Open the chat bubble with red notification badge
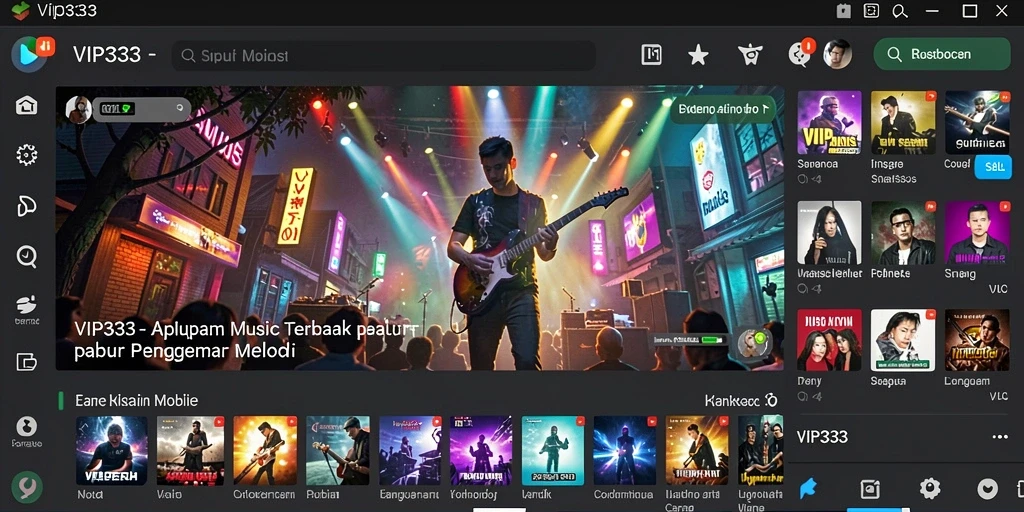The image size is (1024, 512). click(x=801, y=54)
